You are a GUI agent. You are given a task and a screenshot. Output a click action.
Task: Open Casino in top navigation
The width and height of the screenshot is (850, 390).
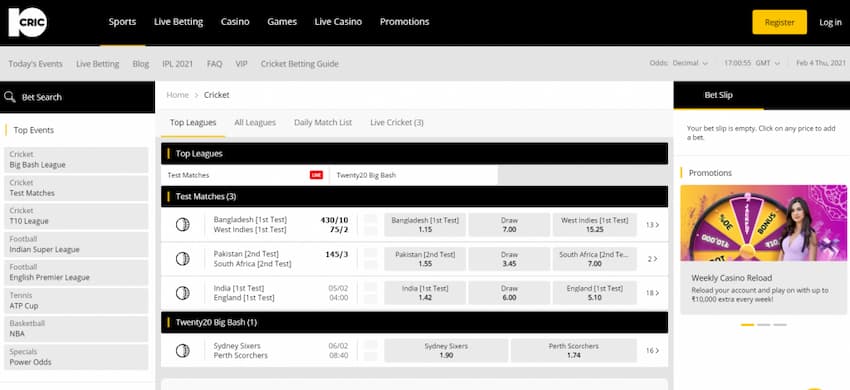pyautogui.click(x=235, y=22)
